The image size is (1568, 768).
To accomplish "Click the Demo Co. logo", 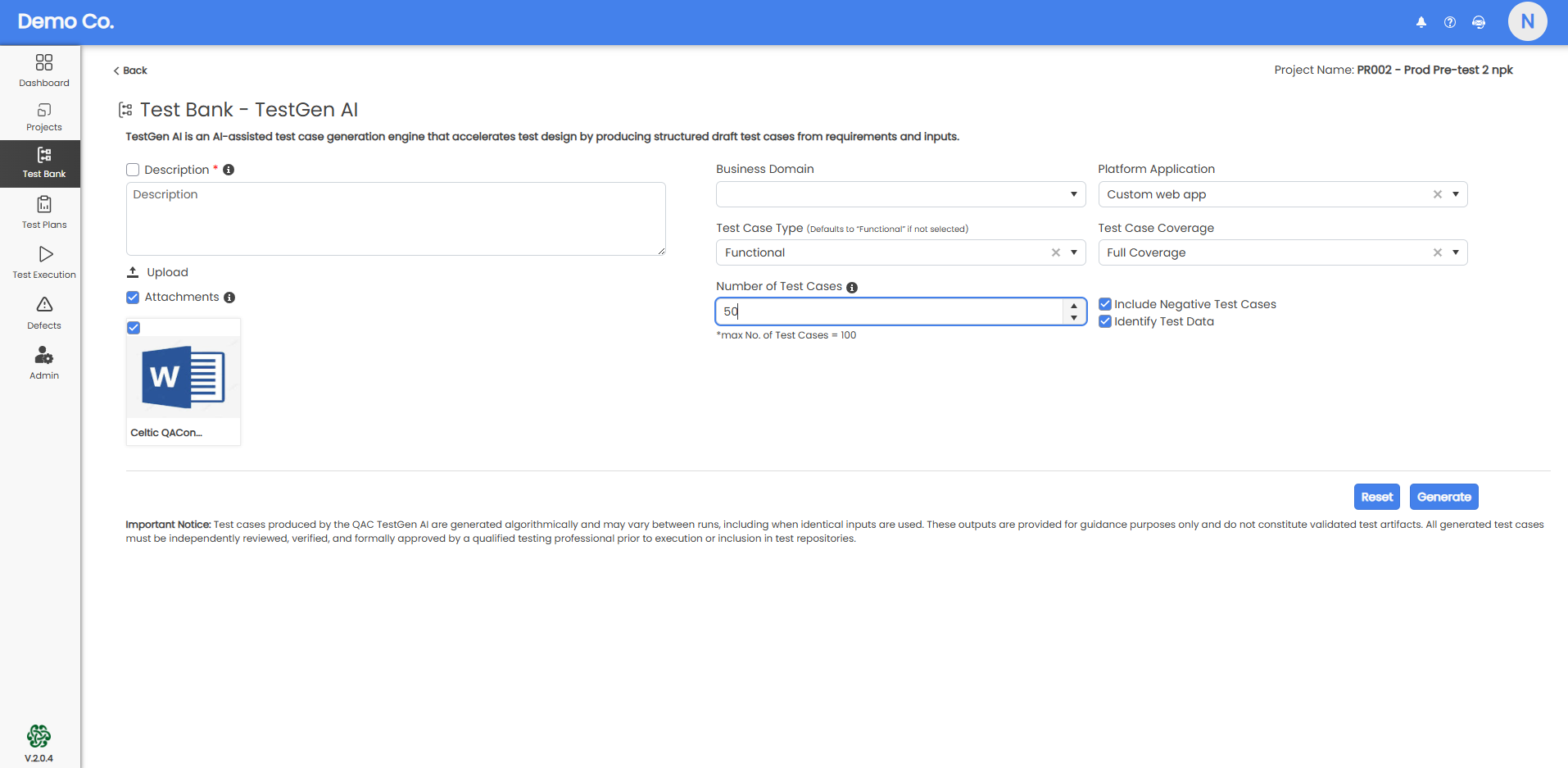I will tap(66, 21).
